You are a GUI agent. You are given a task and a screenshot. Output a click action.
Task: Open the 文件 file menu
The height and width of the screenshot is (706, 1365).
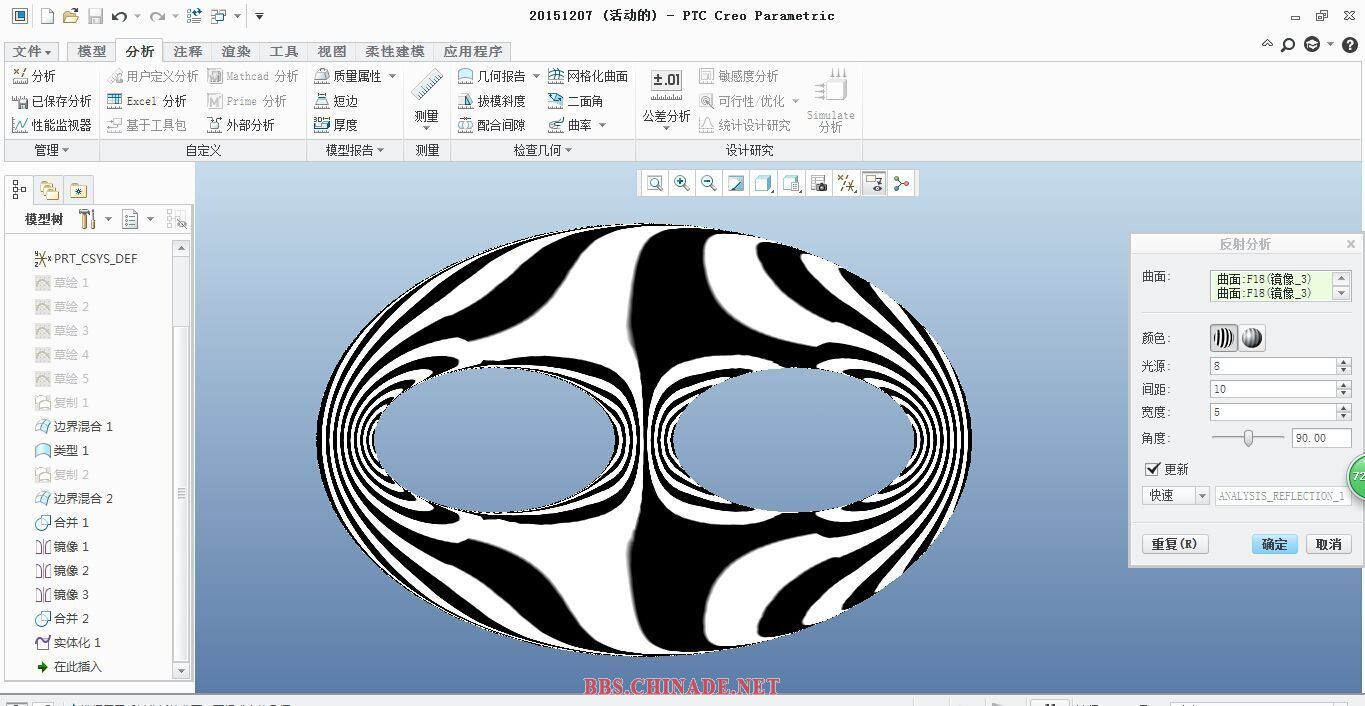point(33,51)
